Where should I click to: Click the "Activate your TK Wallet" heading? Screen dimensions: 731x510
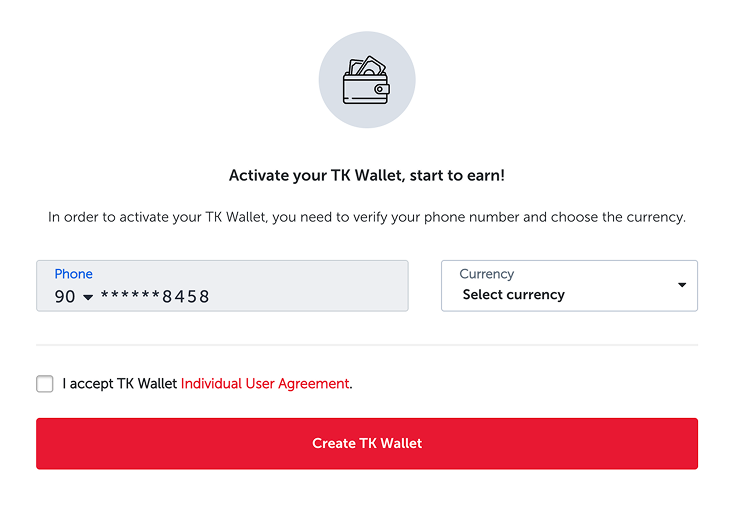point(366,175)
